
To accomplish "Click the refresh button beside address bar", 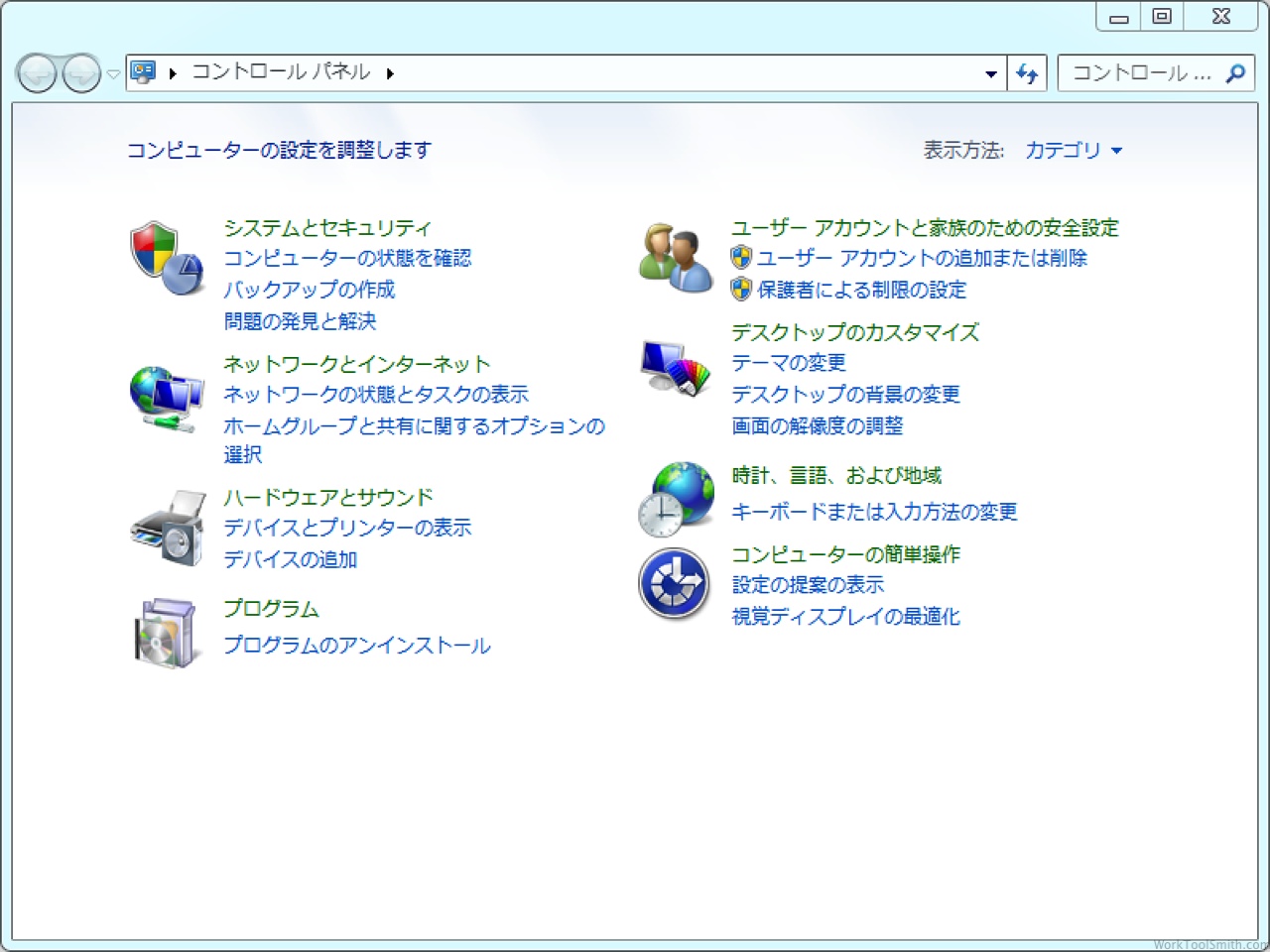I will [1027, 73].
